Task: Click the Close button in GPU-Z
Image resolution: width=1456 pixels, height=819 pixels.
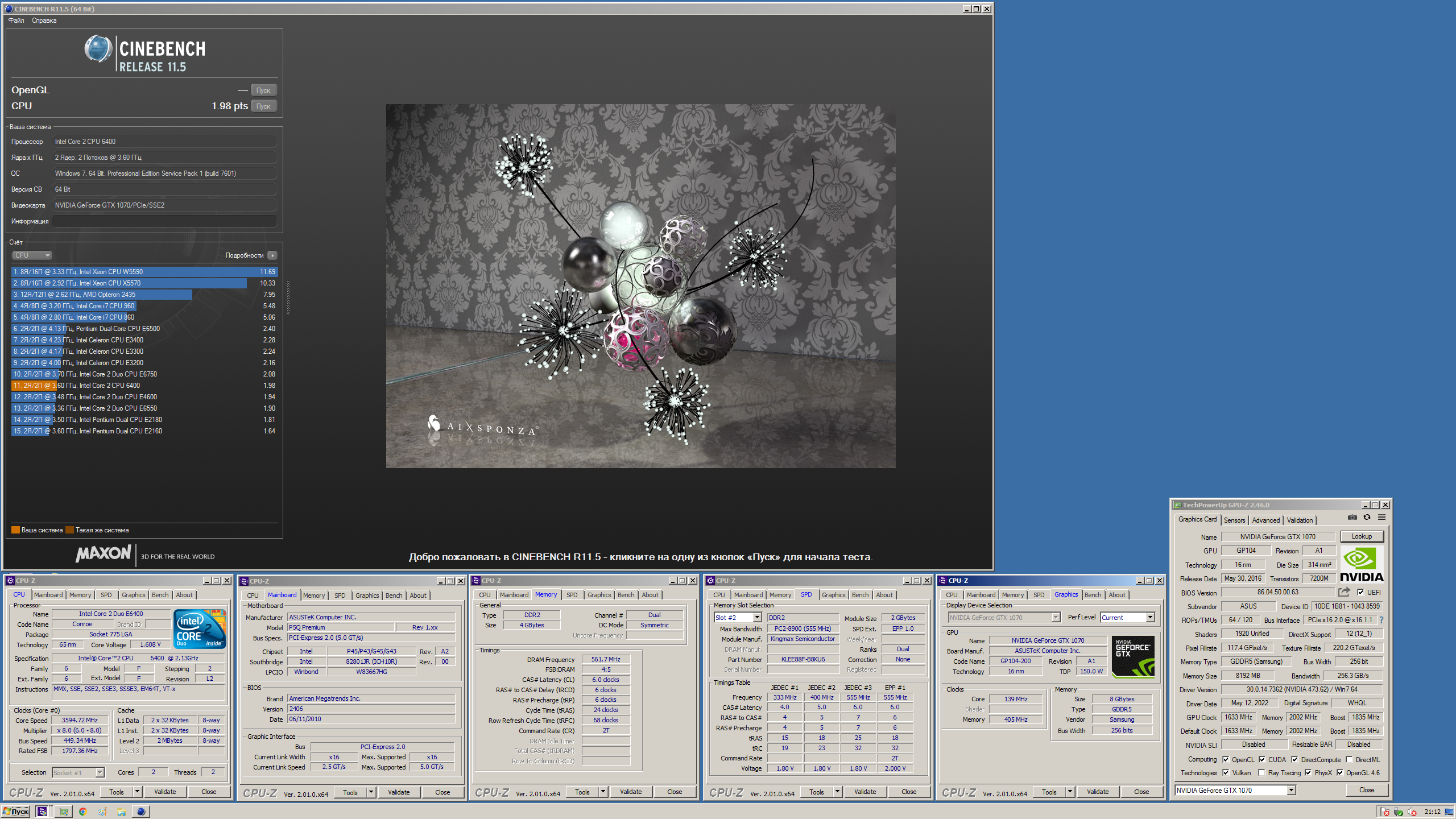Action: (x=1367, y=790)
